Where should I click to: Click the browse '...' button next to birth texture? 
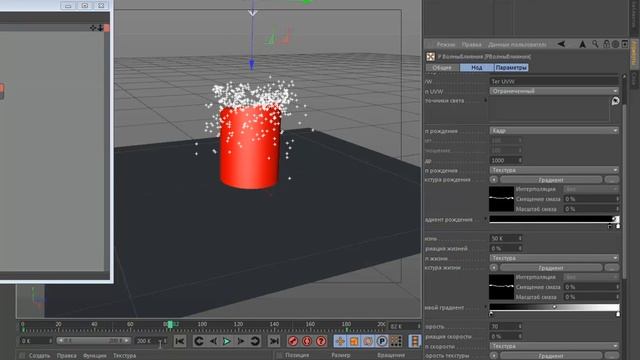[x=612, y=180]
